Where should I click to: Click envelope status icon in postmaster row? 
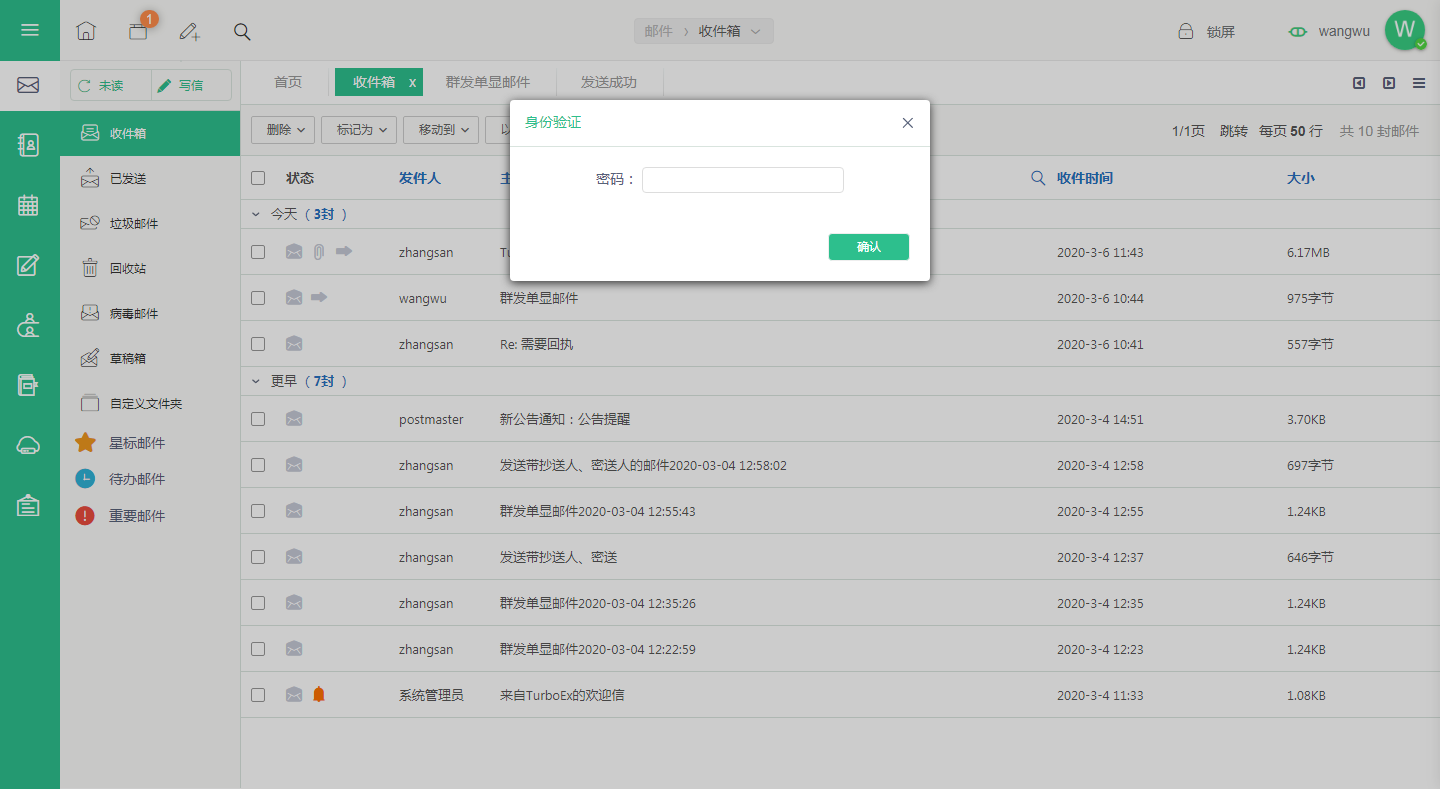coord(294,419)
